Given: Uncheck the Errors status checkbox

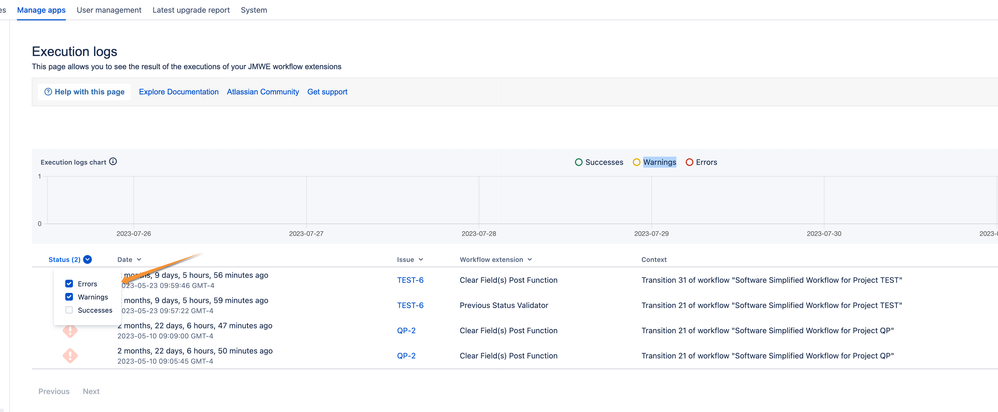Looking at the screenshot, I should click(69, 284).
